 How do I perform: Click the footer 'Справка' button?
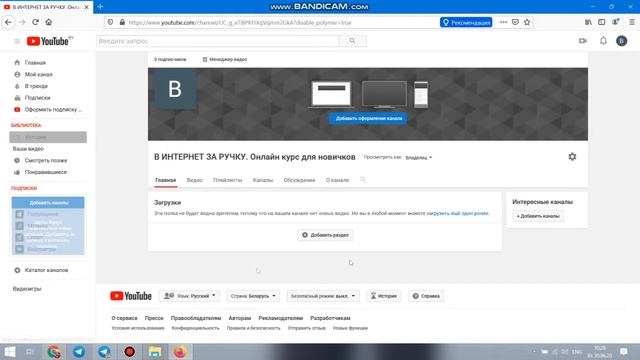pos(426,296)
